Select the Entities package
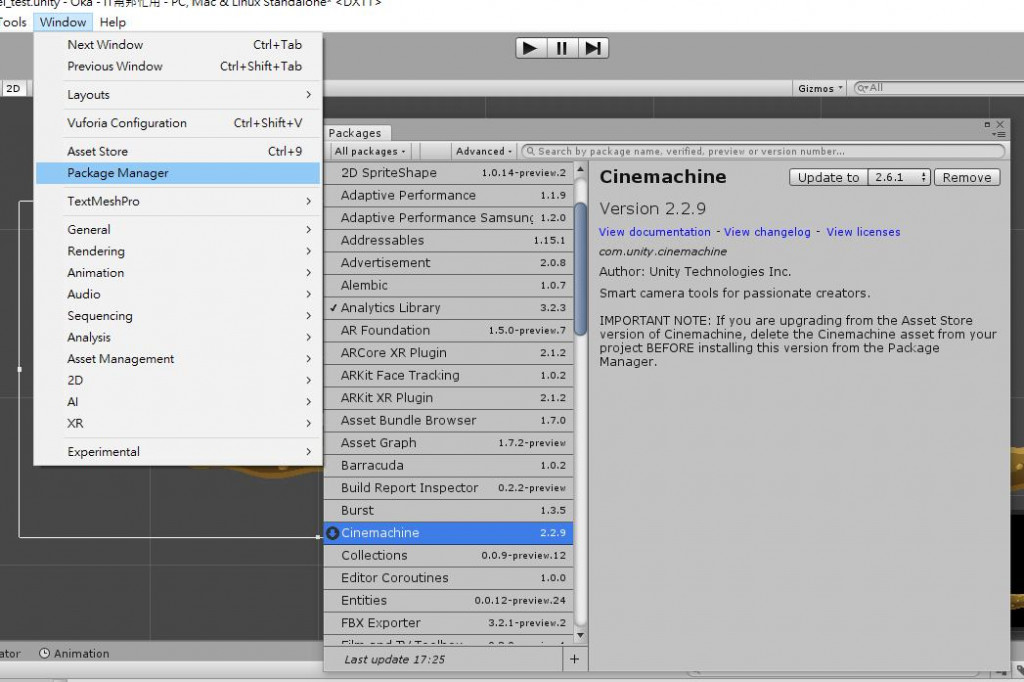1024x682 pixels. point(449,600)
